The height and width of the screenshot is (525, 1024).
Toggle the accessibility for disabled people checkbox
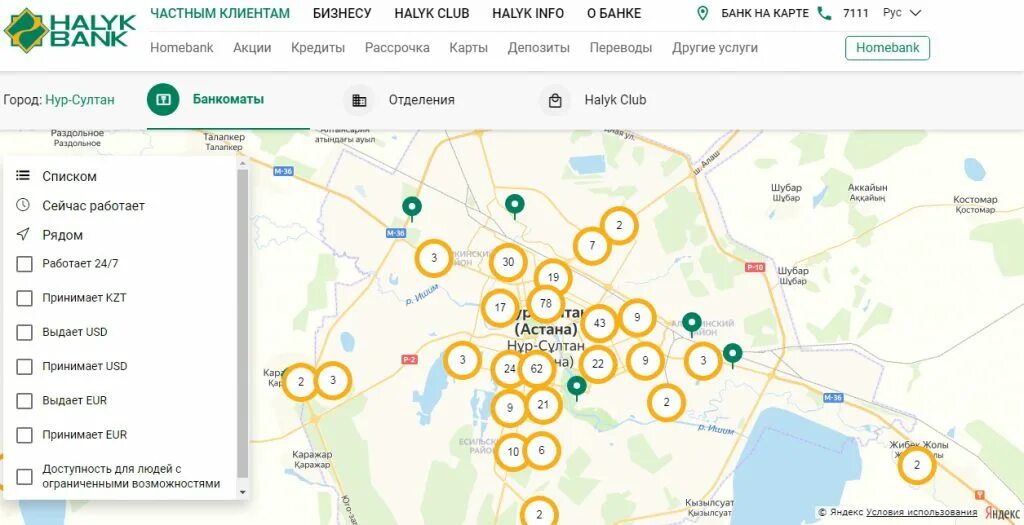(x=24, y=477)
